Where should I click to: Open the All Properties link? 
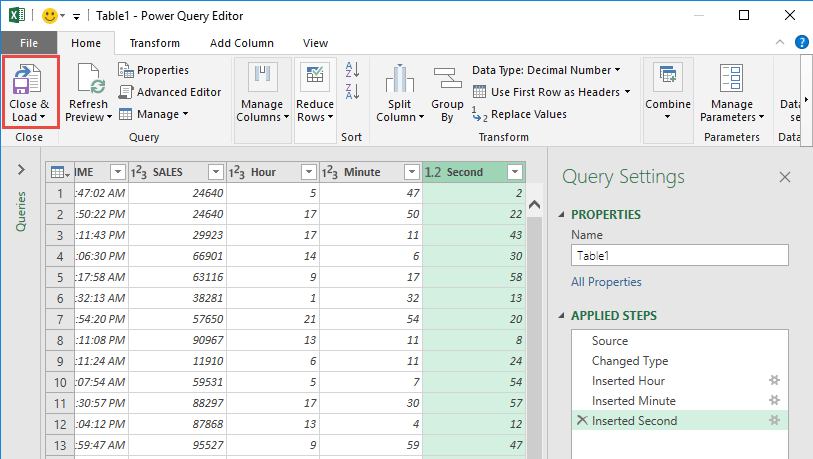coord(606,282)
